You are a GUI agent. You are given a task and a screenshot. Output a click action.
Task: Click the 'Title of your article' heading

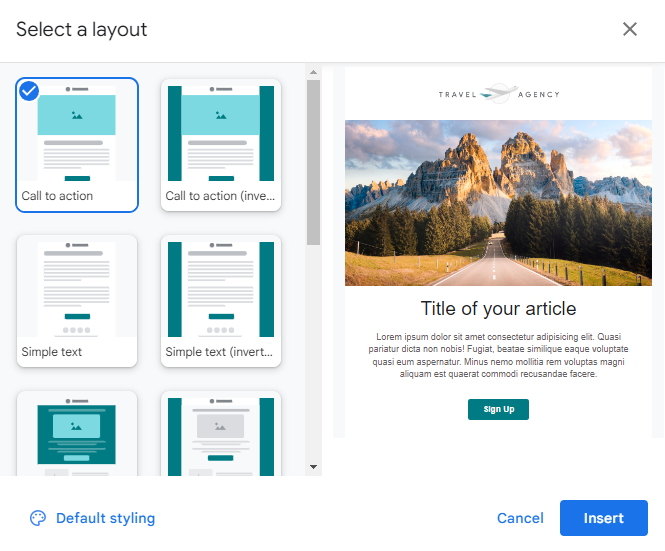(x=498, y=308)
